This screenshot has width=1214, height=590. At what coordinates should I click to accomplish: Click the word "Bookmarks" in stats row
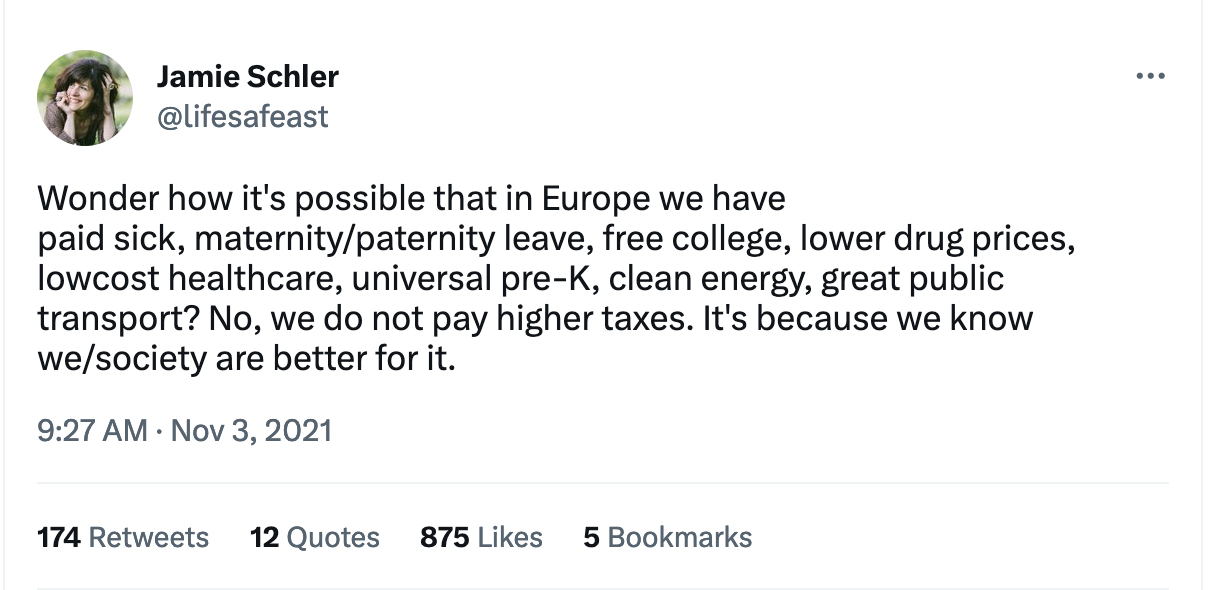tap(680, 537)
